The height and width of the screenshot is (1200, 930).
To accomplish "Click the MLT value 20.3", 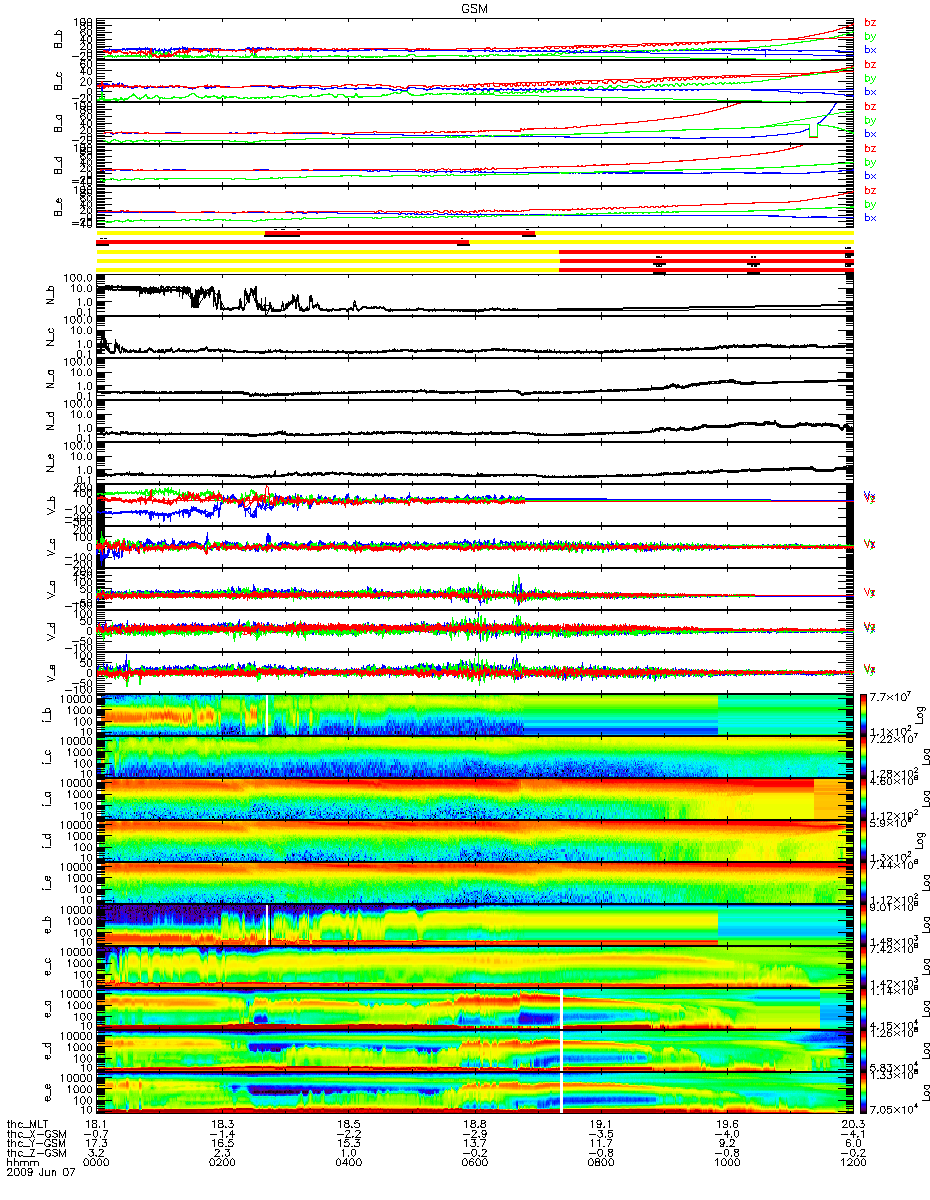I will pos(852,1124).
